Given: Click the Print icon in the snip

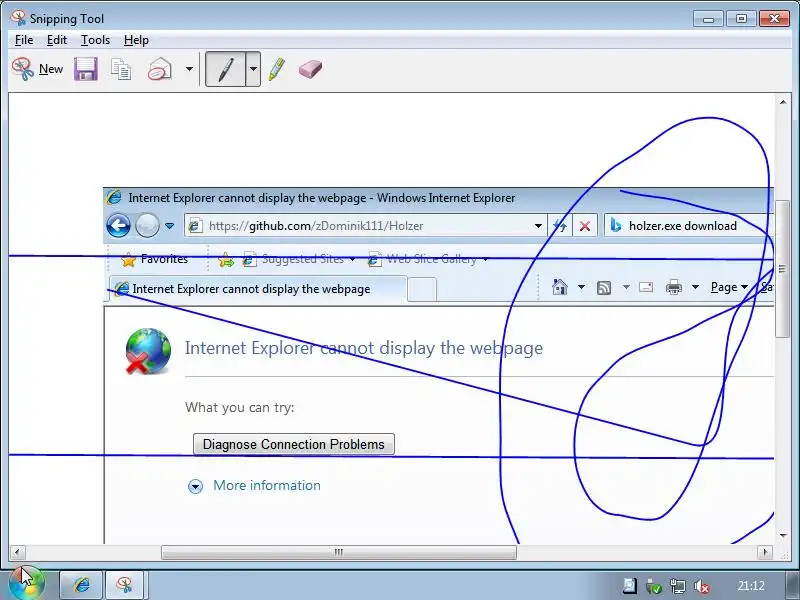Looking at the screenshot, I should pos(673,287).
